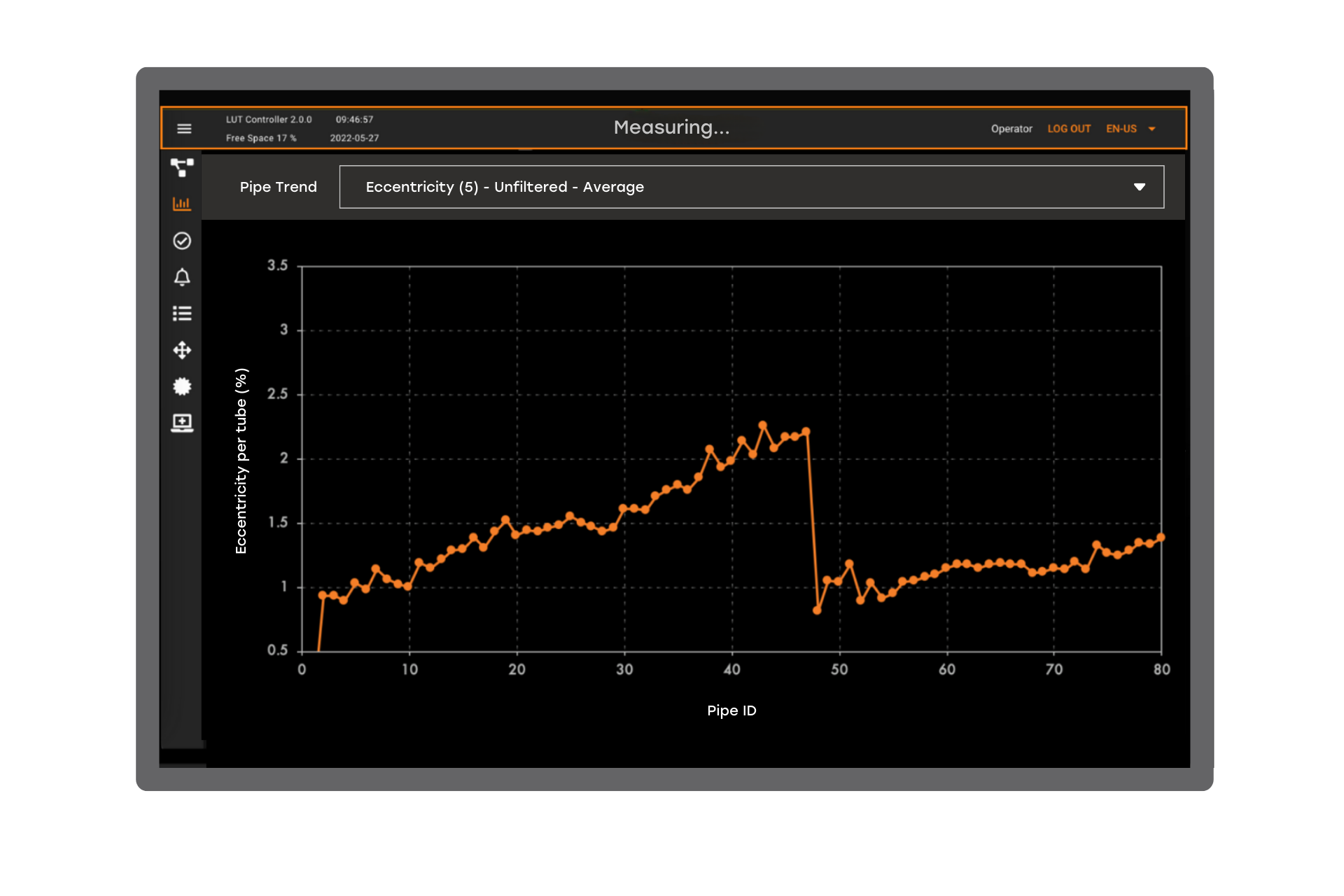Open the network topology diagram icon

point(182,167)
